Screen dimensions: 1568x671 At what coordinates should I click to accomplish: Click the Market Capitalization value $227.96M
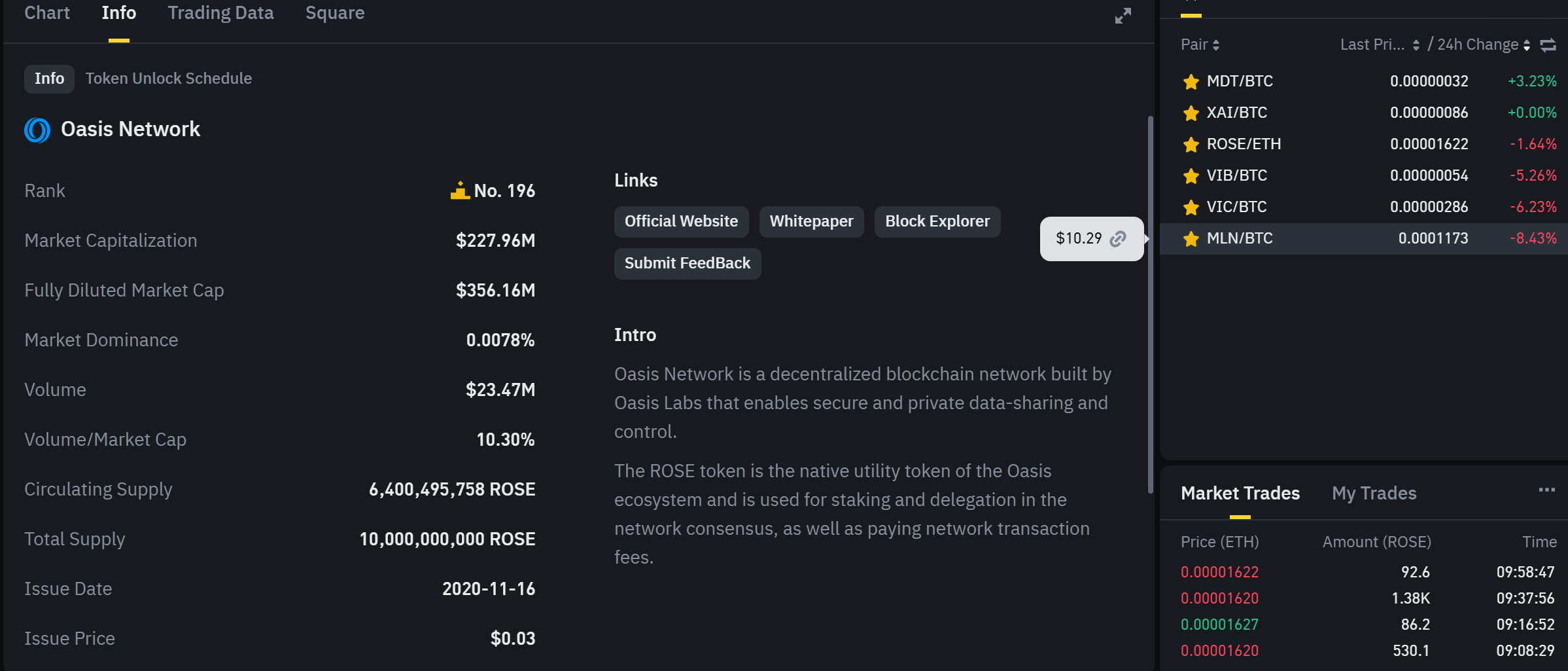[x=495, y=240]
